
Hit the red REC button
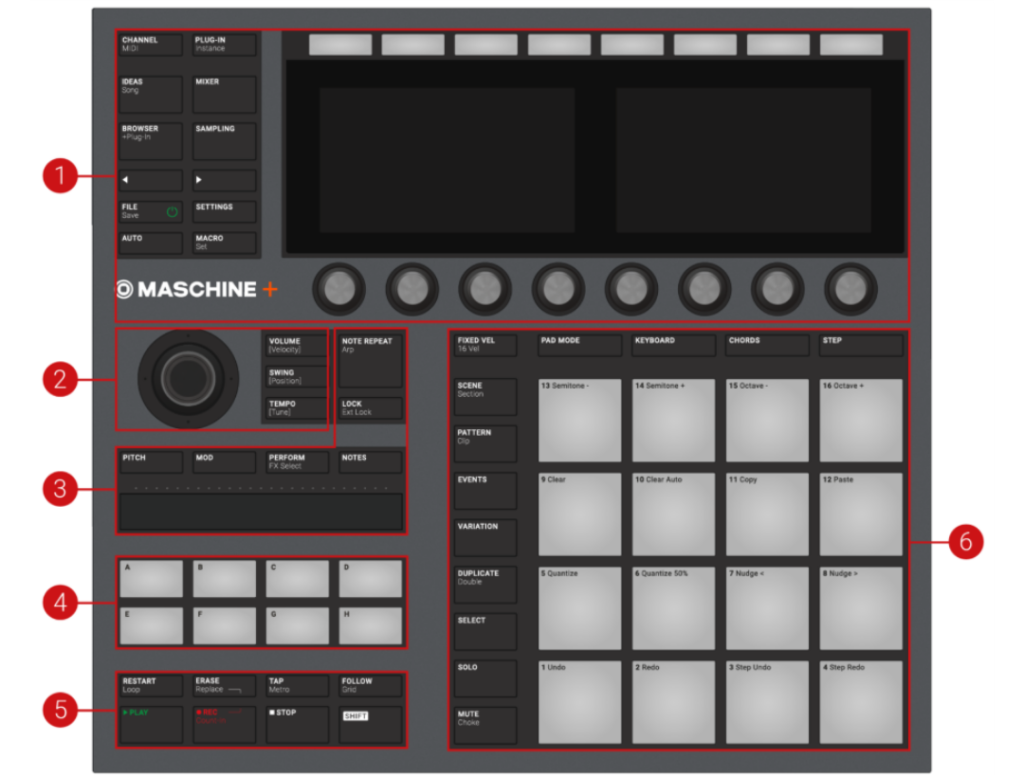click(224, 724)
